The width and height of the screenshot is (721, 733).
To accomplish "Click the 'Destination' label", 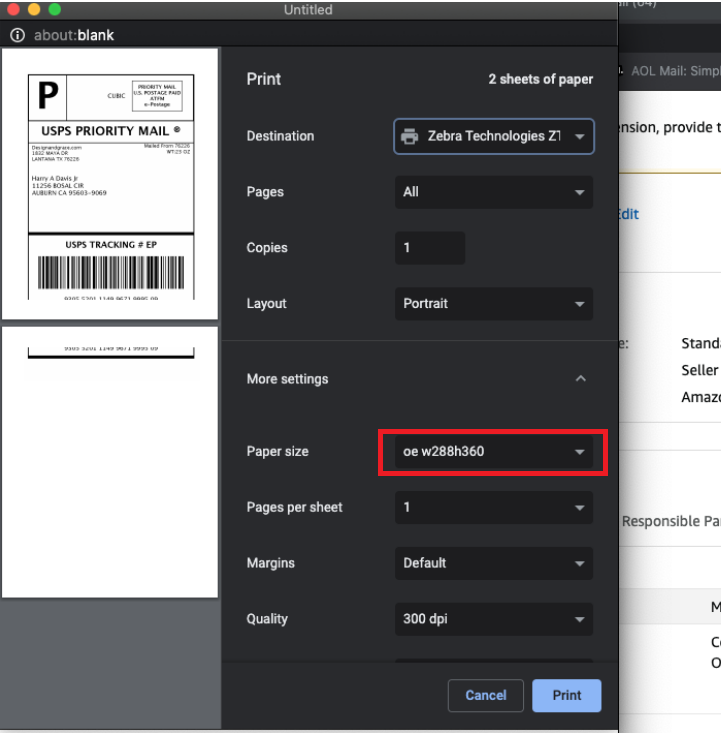I will click(281, 136).
